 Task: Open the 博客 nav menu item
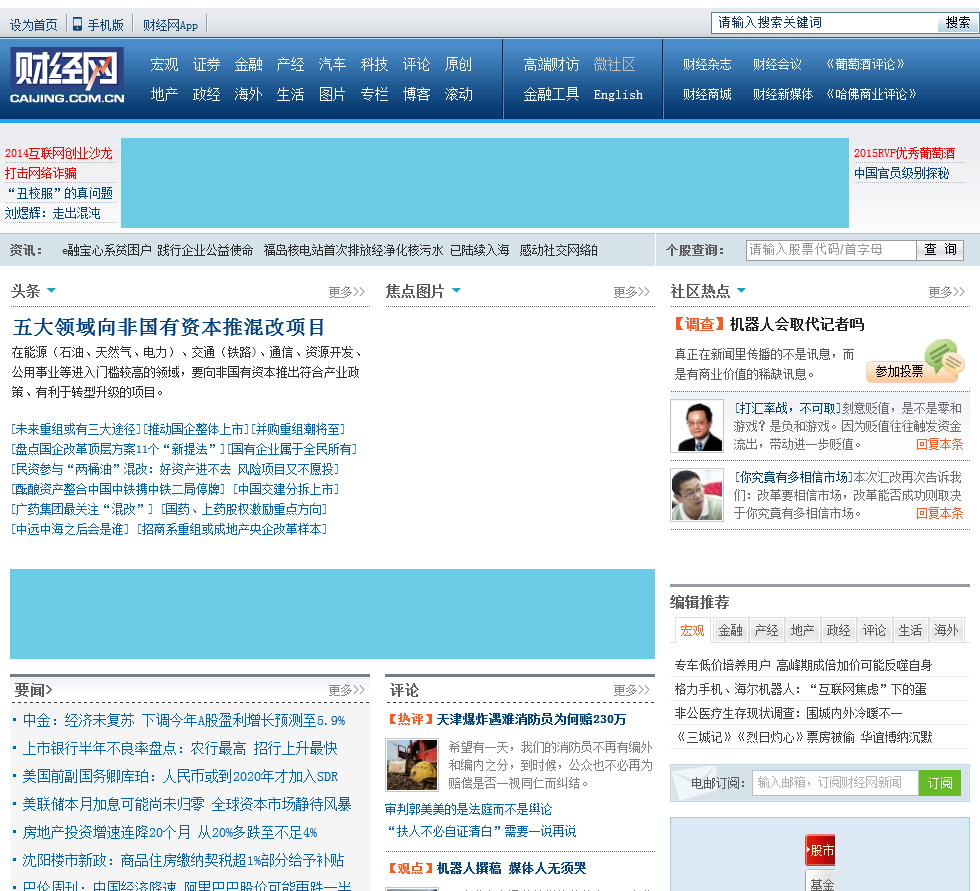pyautogui.click(x=416, y=94)
